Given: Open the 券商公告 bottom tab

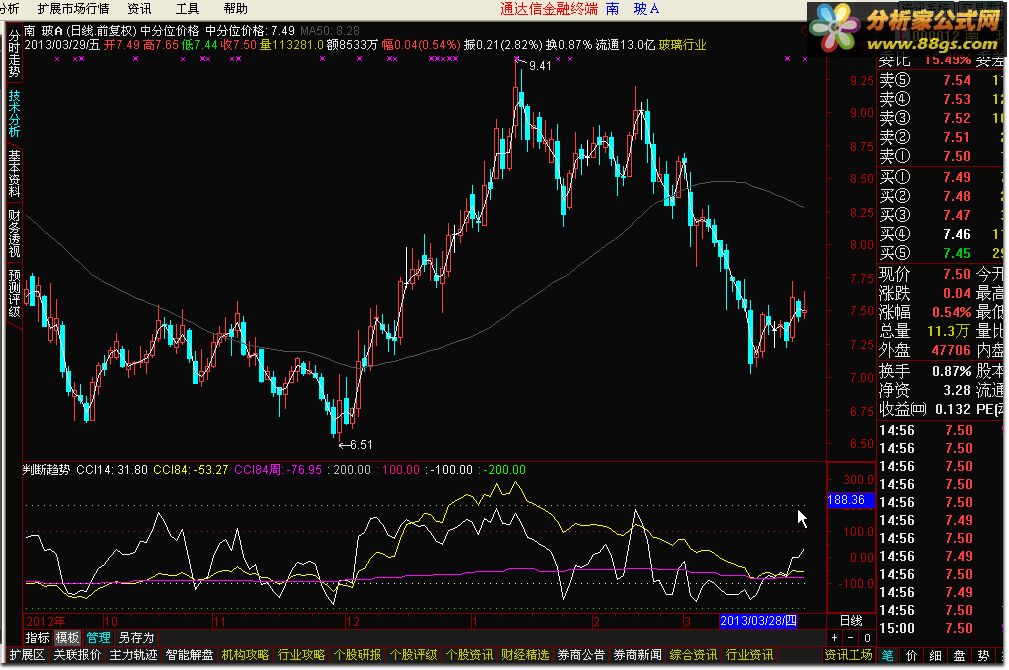Looking at the screenshot, I should (581, 655).
